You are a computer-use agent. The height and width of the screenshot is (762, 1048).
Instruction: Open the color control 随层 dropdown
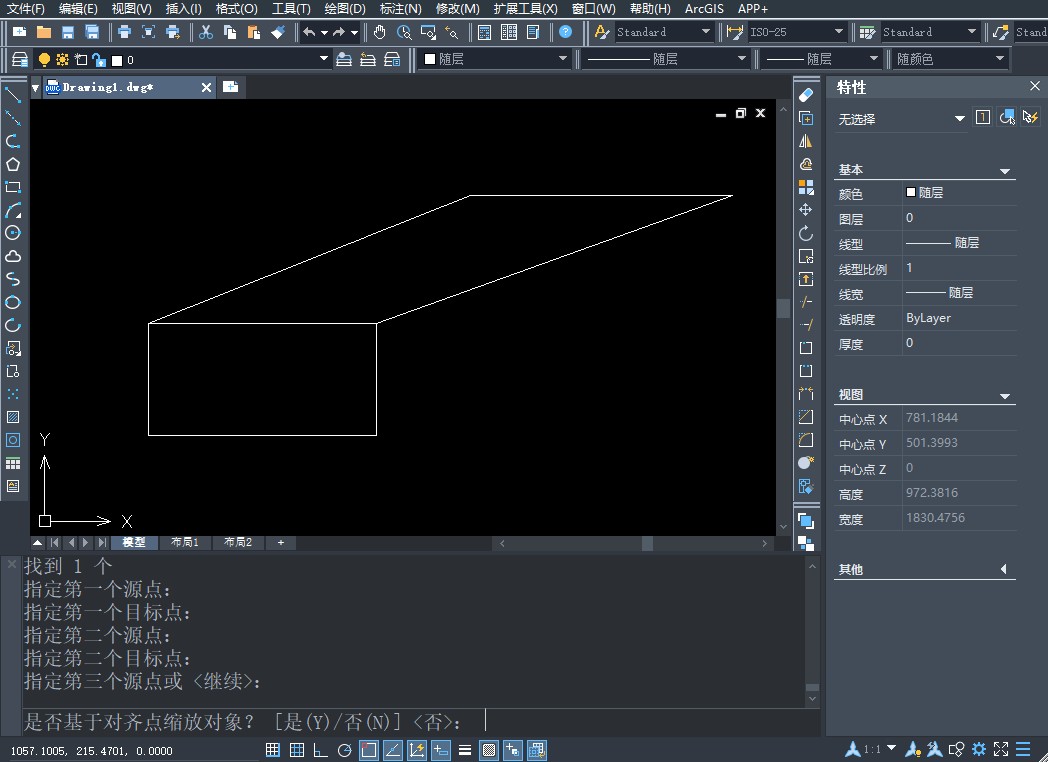click(x=563, y=59)
